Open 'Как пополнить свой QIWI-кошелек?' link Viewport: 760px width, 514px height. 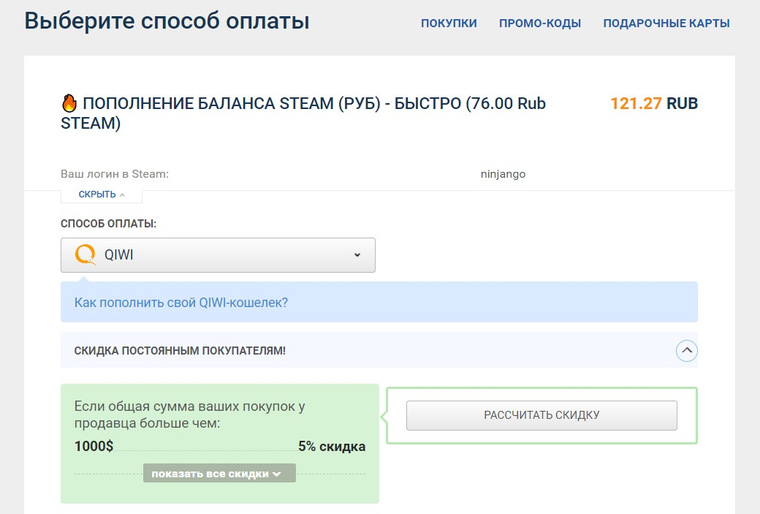tap(181, 303)
